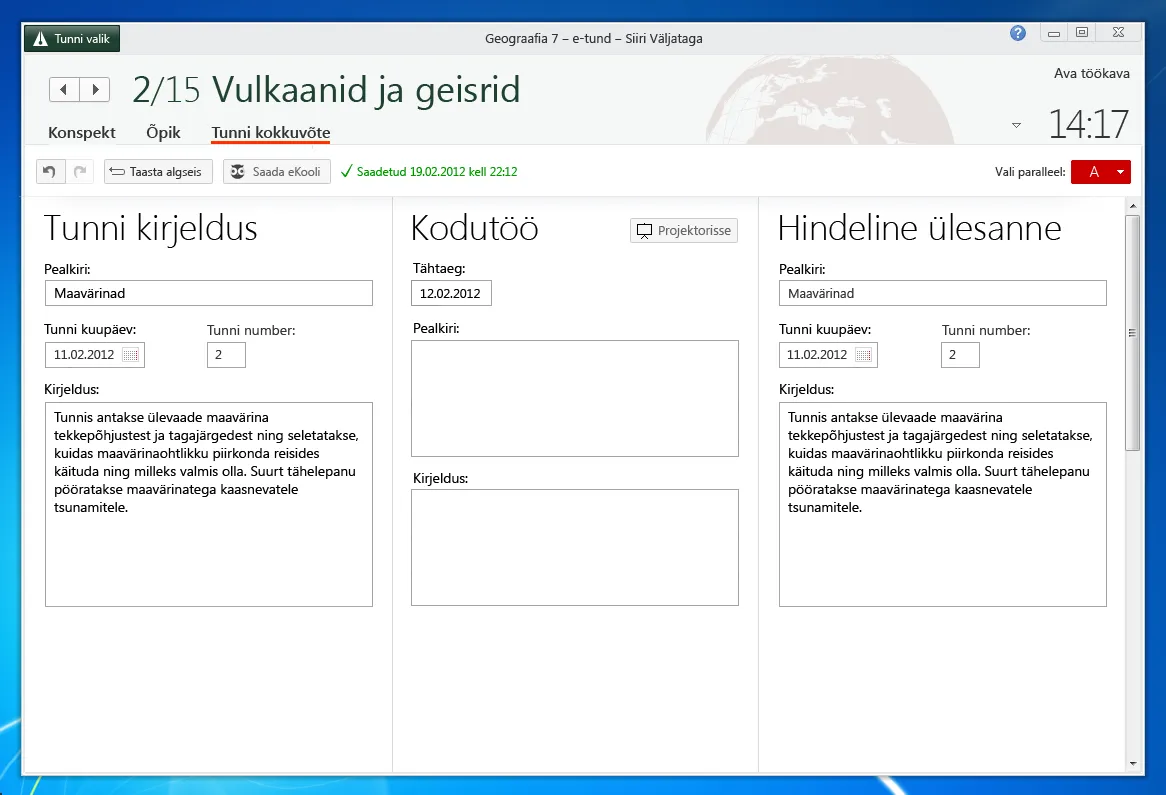
Task: Click the Ava töökava link
Action: tap(1092, 73)
